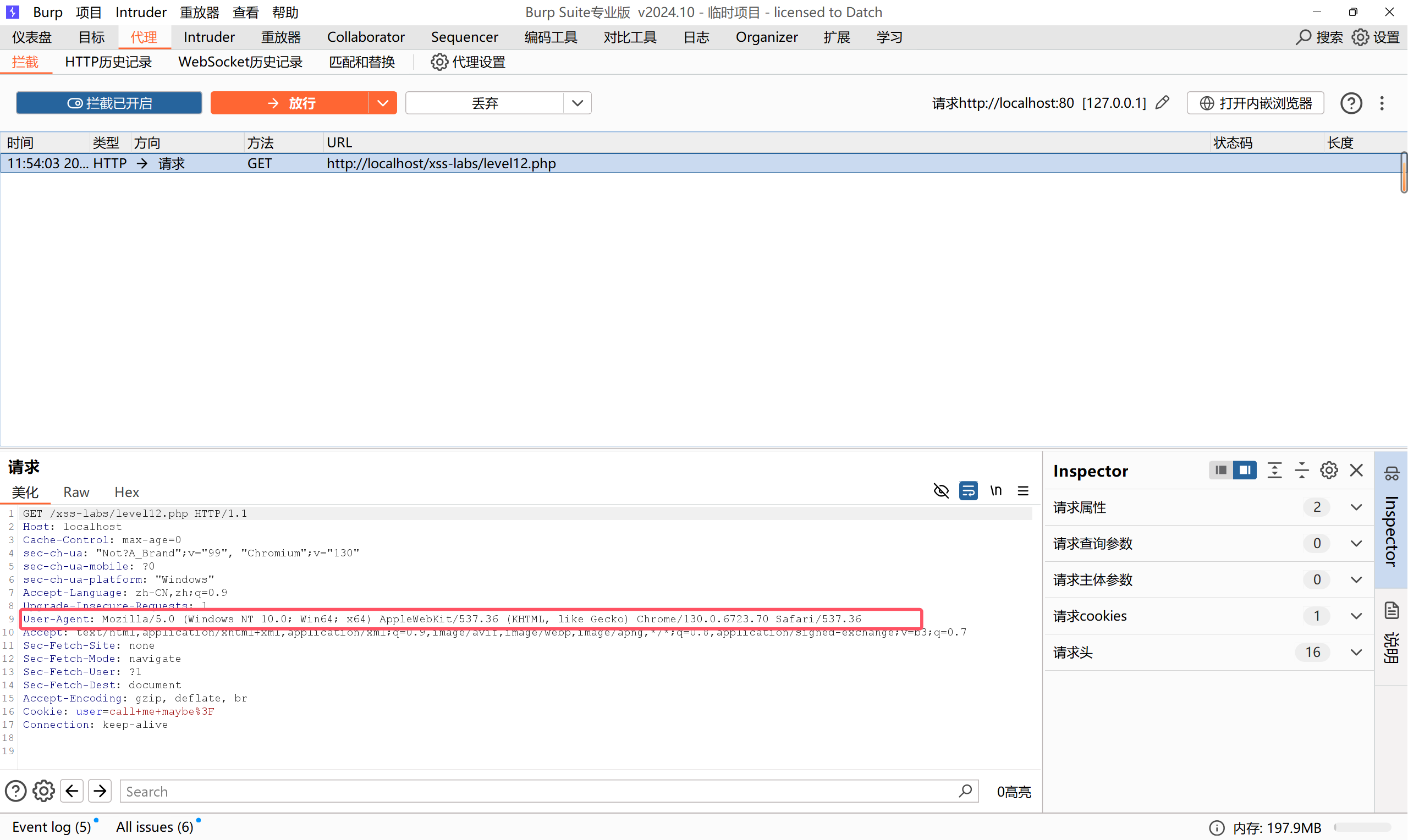The image size is (1408, 840).
Task: Expand the 请求cookies section in Inspector
Action: tap(1356, 616)
